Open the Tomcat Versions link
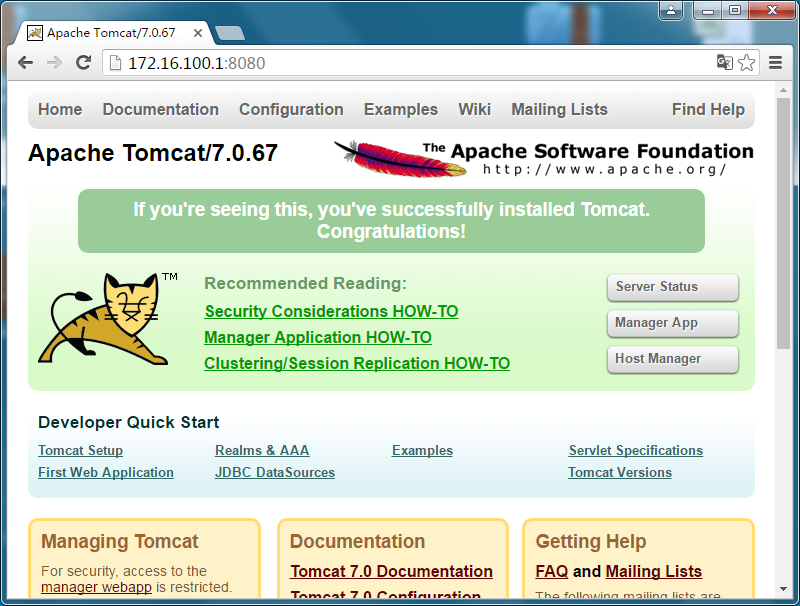 point(620,472)
